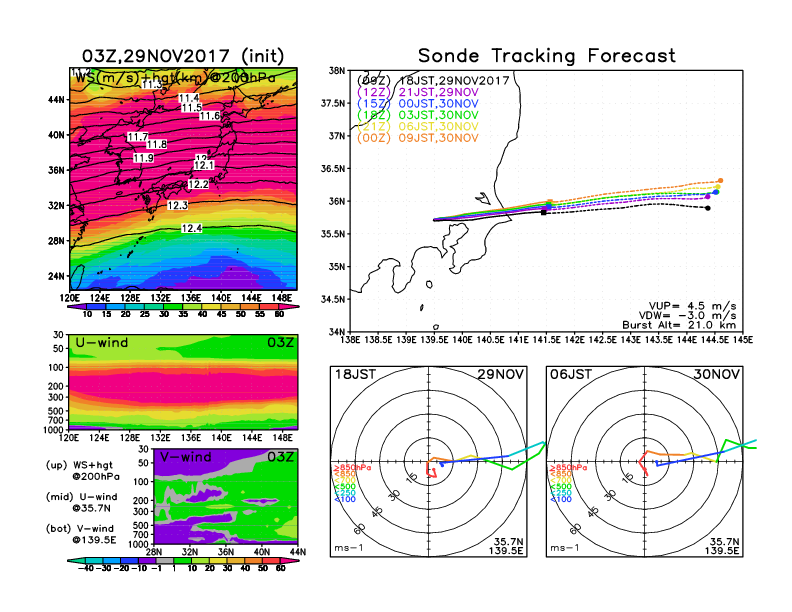The height and width of the screenshot is (612, 792).
Task: Click the "VUP= 4.5 m/s" value
Action: tap(692, 306)
